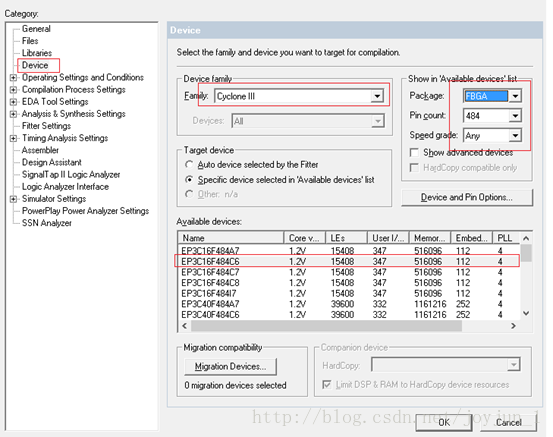Sort devices by Name column header
Screen dimensions: 553x437
pyautogui.click(x=231, y=238)
